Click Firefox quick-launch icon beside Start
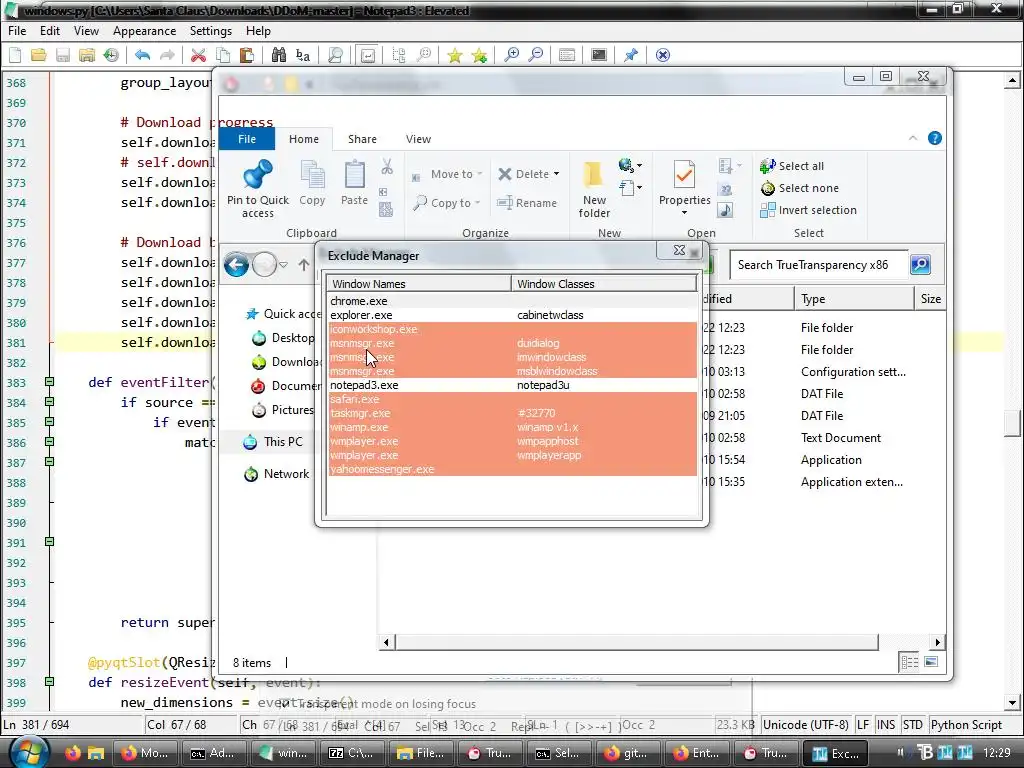 click(x=72, y=753)
